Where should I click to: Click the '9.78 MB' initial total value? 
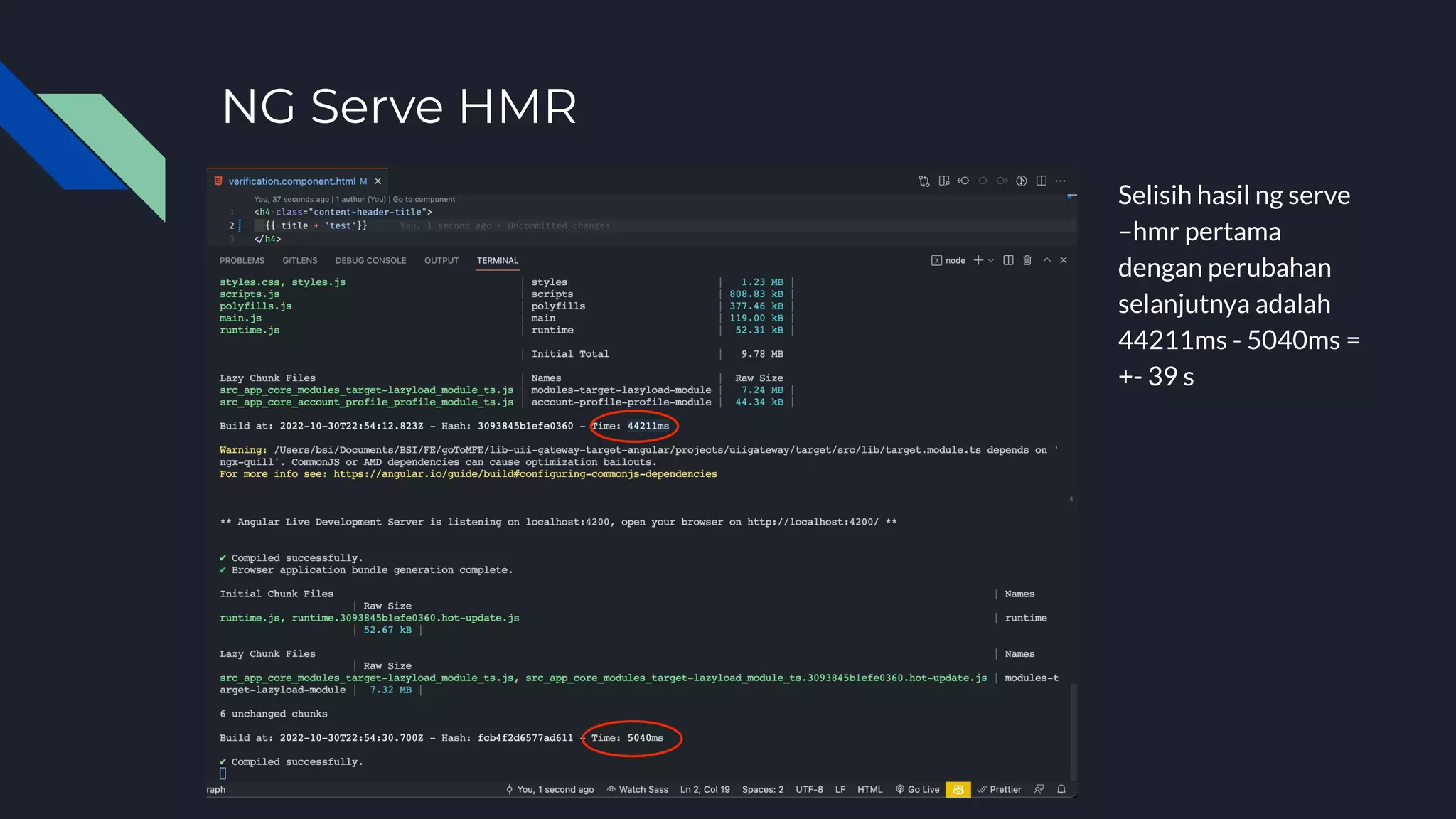[x=762, y=354]
